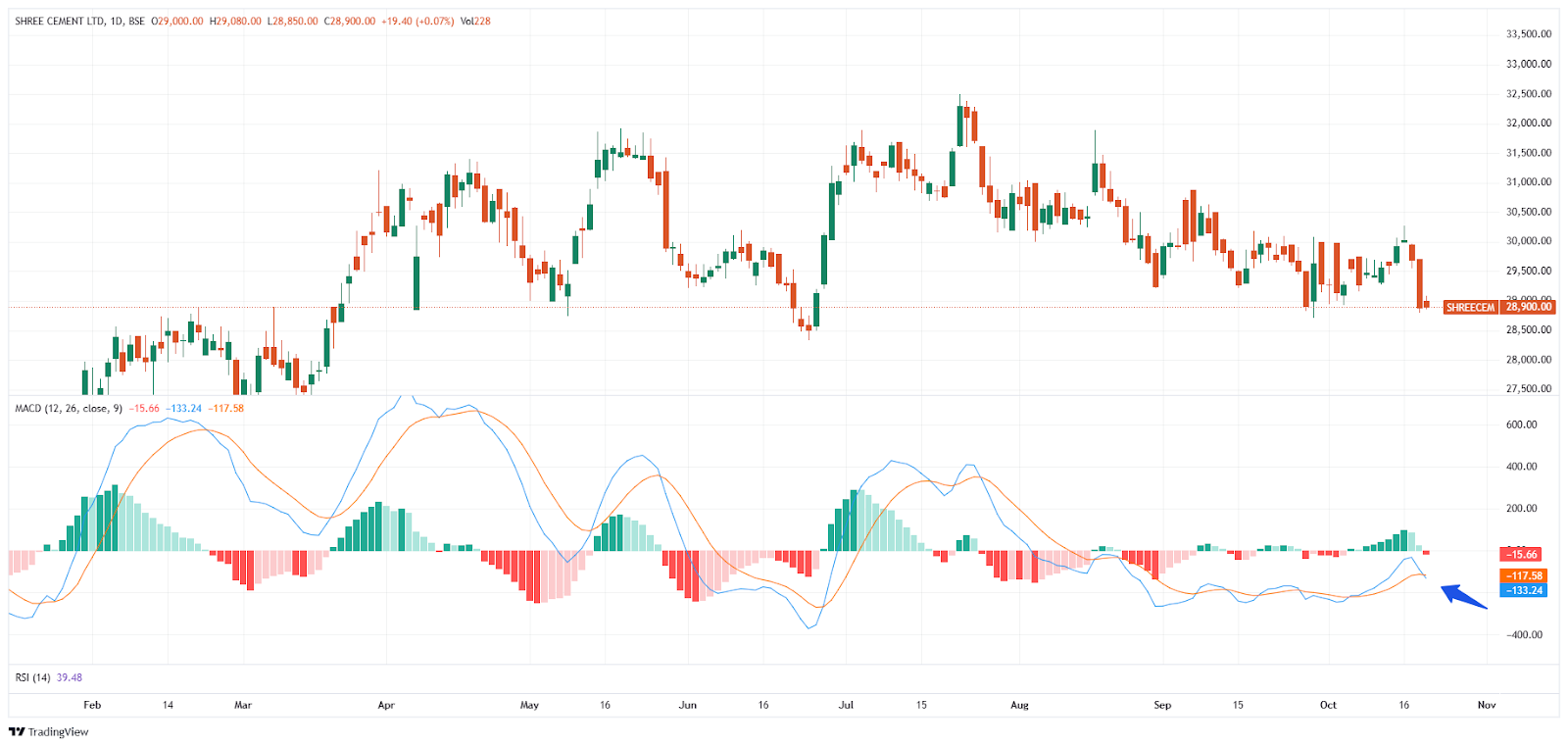Select the orange -117.58 signal value tag
Image resolution: width=1568 pixels, height=747 pixels.
pos(1525,576)
